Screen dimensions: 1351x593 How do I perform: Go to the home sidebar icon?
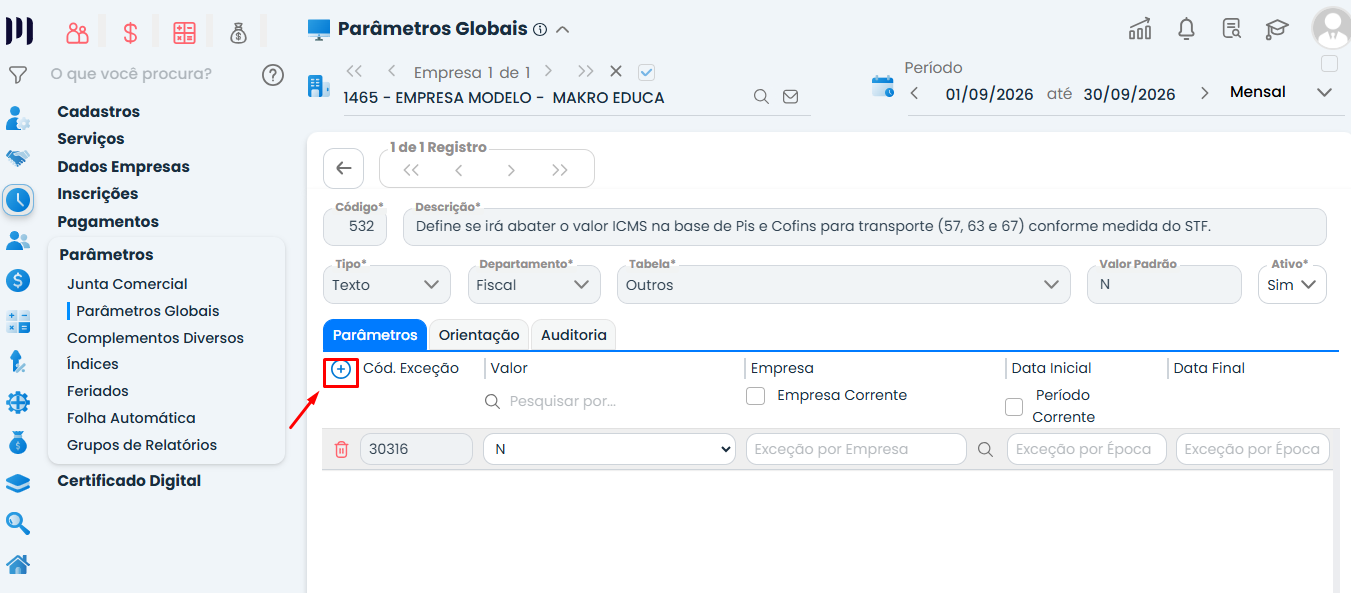(18, 565)
